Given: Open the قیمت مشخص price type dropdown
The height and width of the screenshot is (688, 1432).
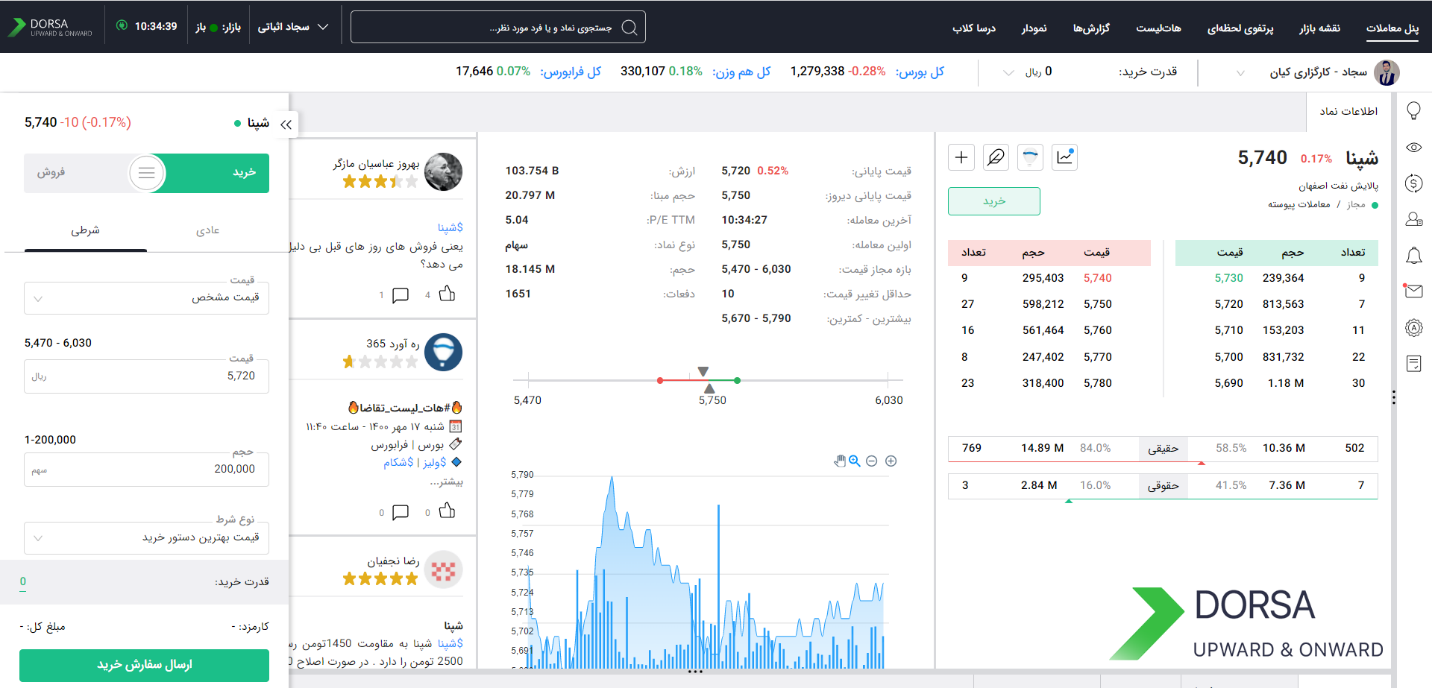Looking at the screenshot, I should 147,297.
